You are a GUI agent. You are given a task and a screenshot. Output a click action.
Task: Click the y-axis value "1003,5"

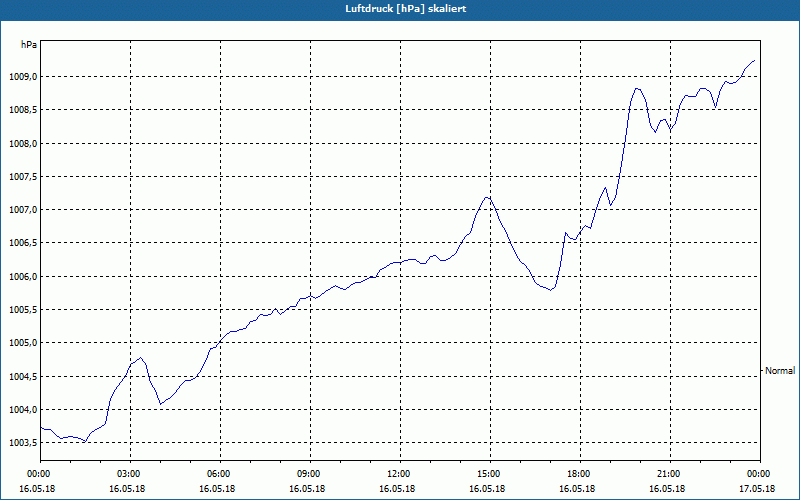point(23,443)
